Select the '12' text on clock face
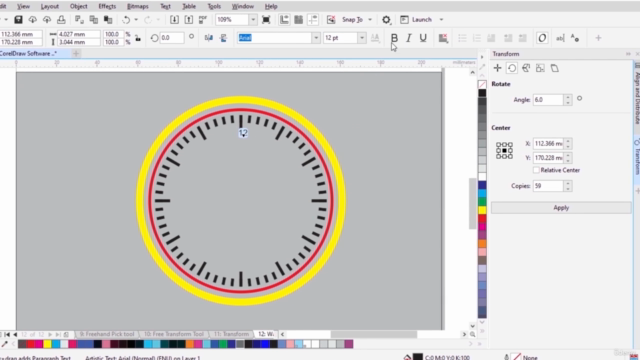The width and height of the screenshot is (640, 360). click(x=243, y=133)
